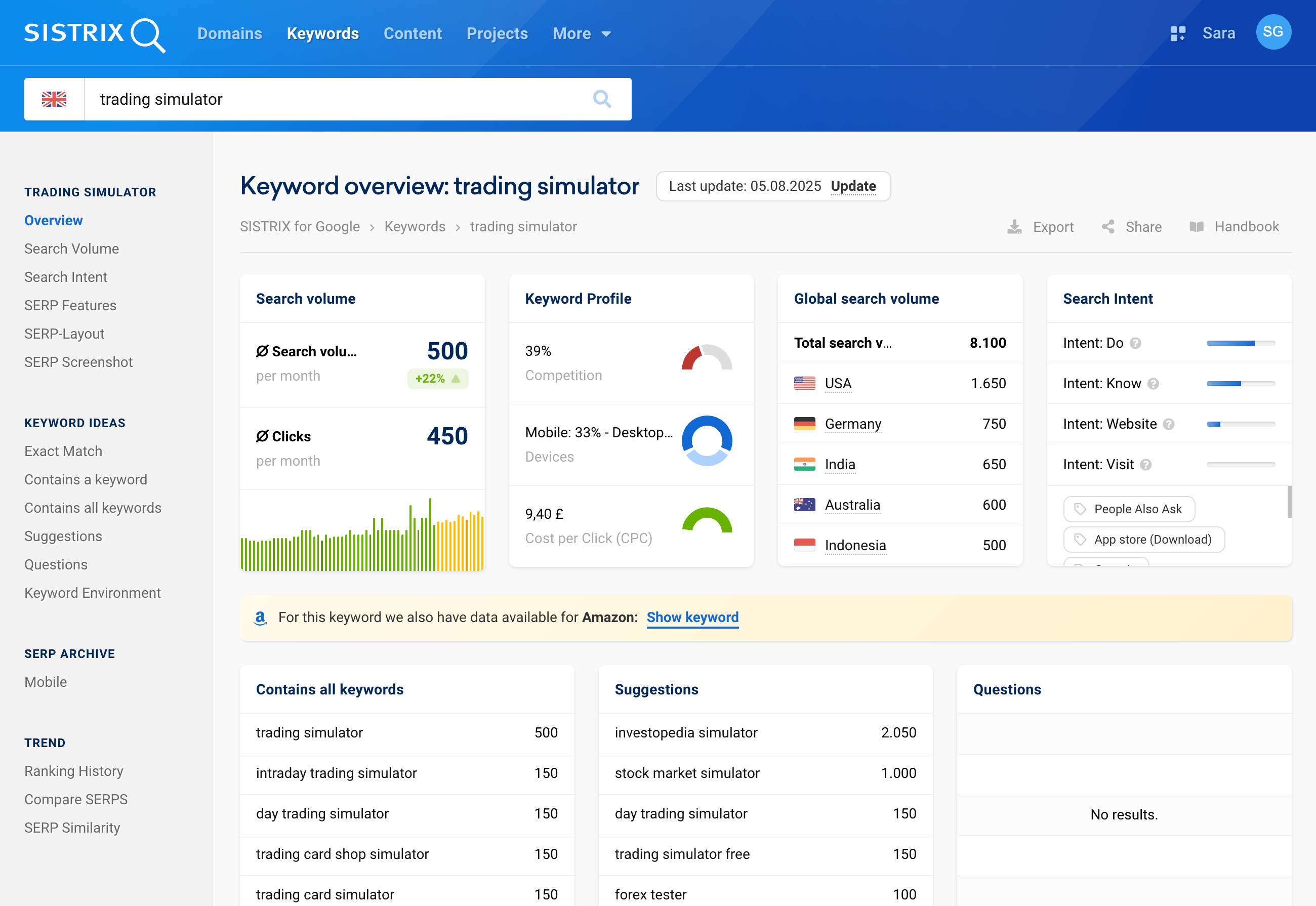Screen dimensions: 1316x906
Task: Click the People Also Ask button
Action: click(x=1129, y=509)
